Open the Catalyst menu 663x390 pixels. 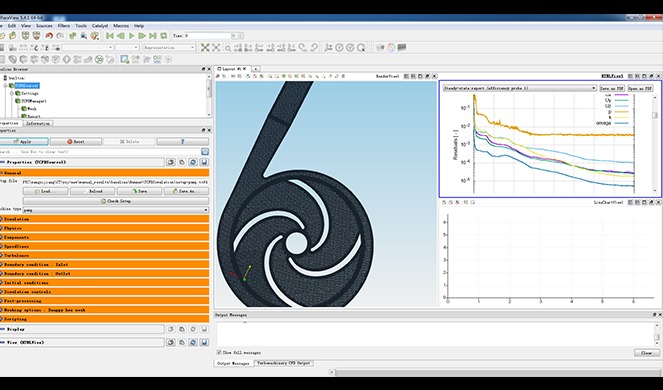pos(100,26)
